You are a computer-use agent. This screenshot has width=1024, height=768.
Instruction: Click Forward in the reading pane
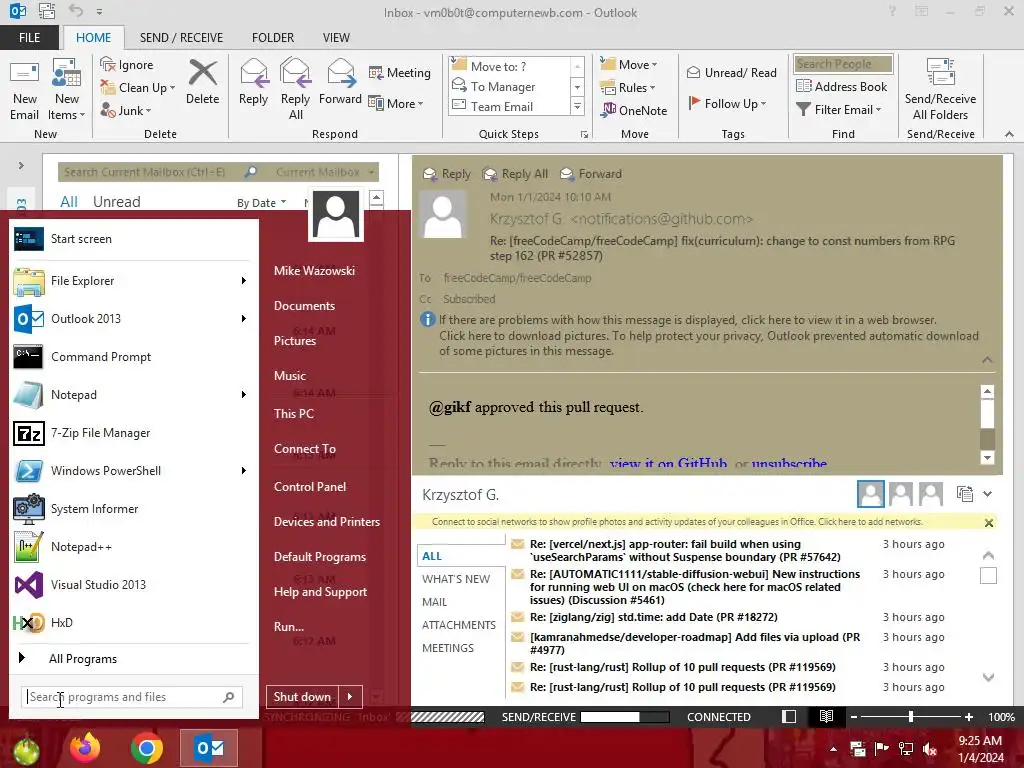coord(591,174)
